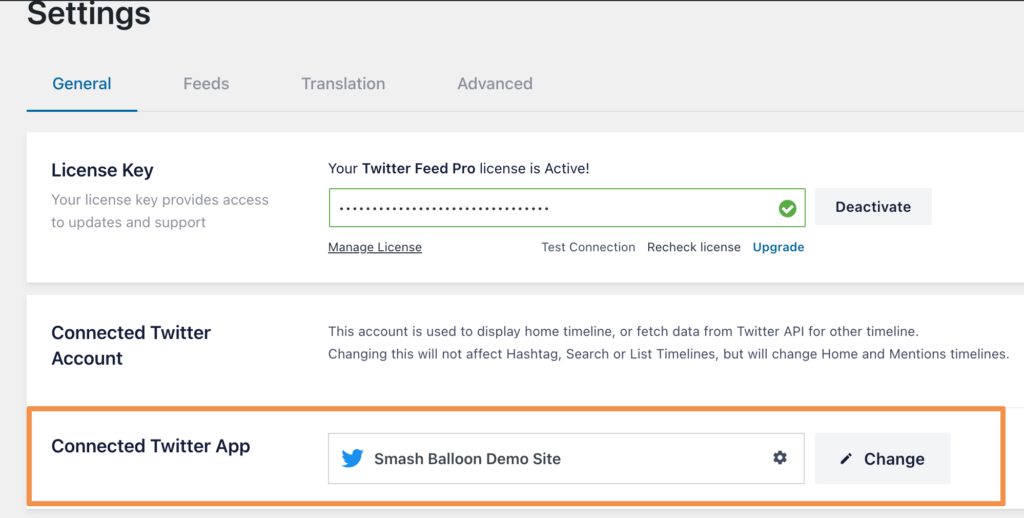The height and width of the screenshot is (518, 1024).
Task: Follow the Upgrade link
Action: point(778,247)
